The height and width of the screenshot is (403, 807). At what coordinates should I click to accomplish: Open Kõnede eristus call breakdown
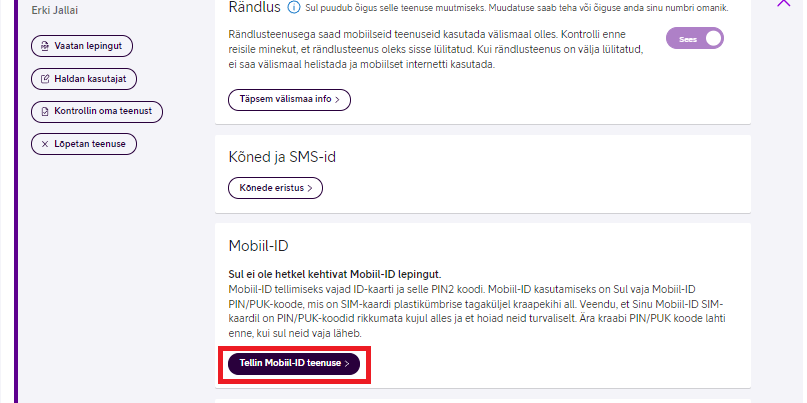(x=275, y=188)
